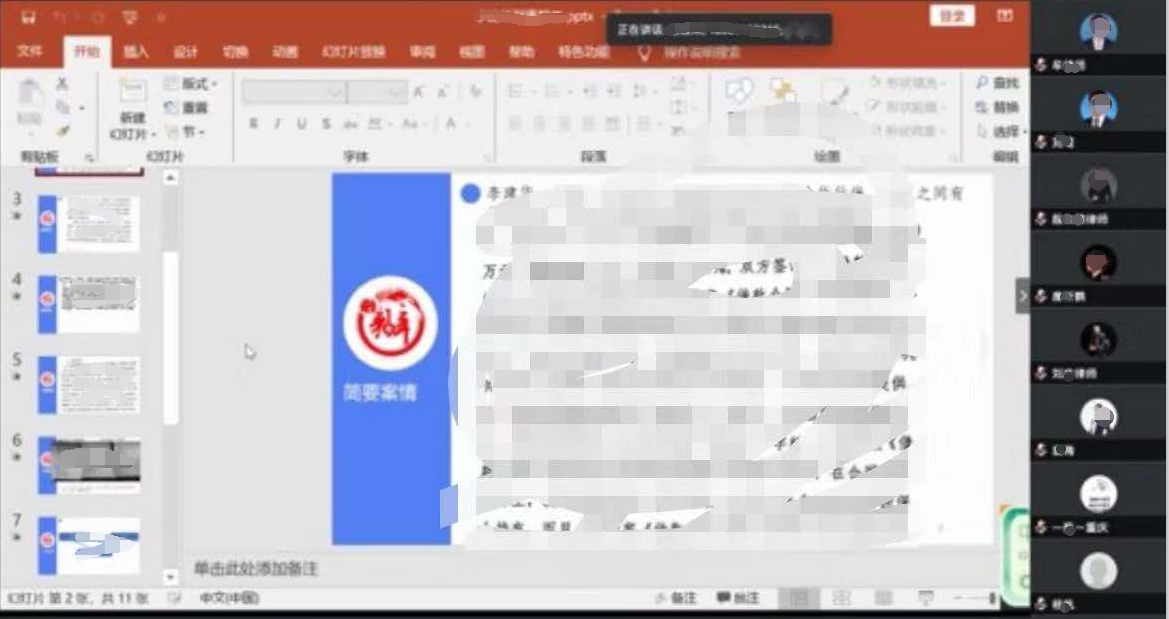Toggle Bold formatting

(x=253, y=124)
